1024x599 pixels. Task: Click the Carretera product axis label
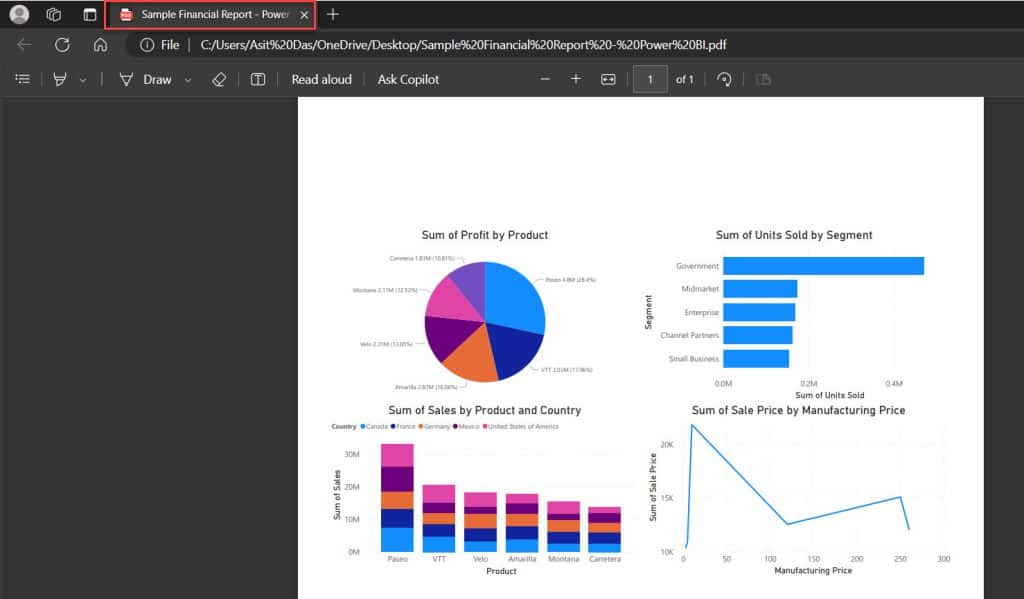[x=605, y=559]
